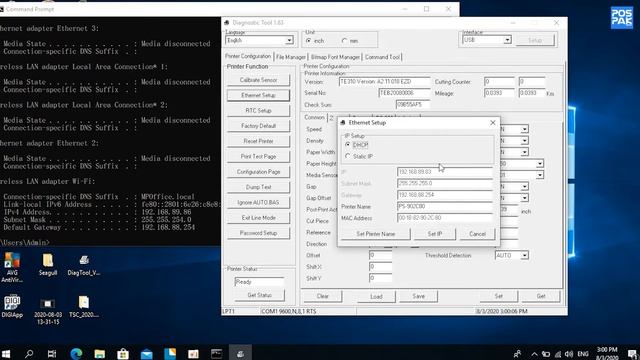
Task: Click the Reset Printer button
Action: [x=258, y=141]
